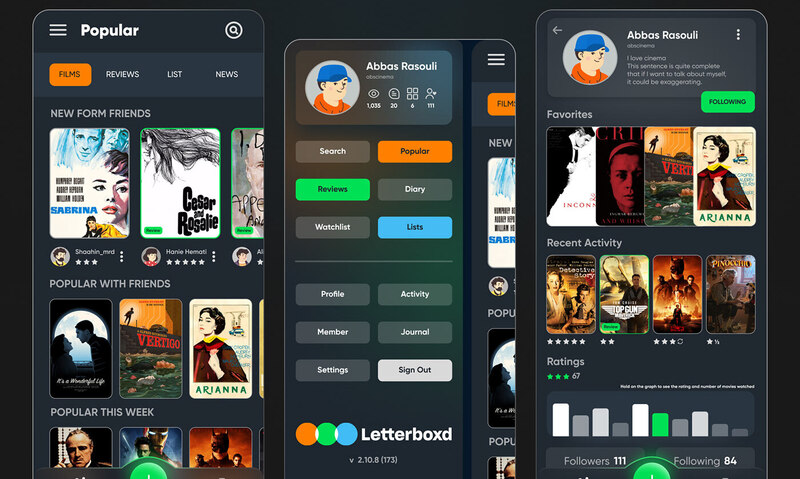Screen dimensions: 800x479
Task: Tap Abbas Rasouli avatar in side menu
Action: pos(332,88)
